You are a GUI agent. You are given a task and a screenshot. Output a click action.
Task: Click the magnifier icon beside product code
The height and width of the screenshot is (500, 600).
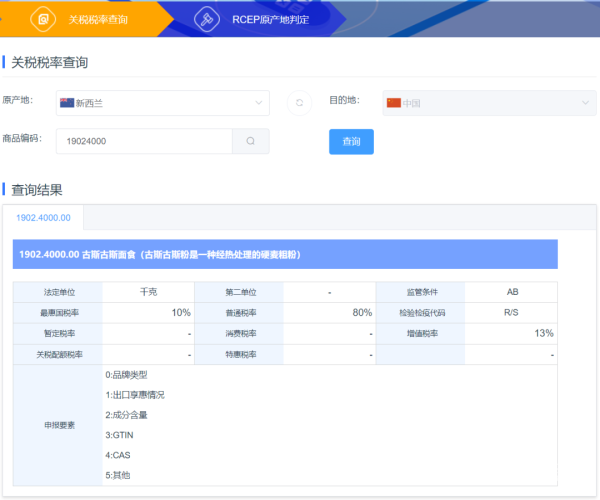coord(250,142)
